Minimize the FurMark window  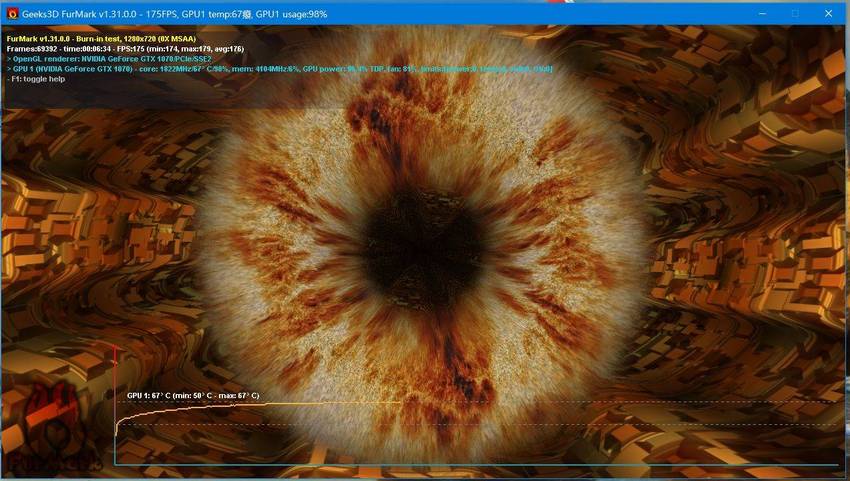[x=762, y=14]
